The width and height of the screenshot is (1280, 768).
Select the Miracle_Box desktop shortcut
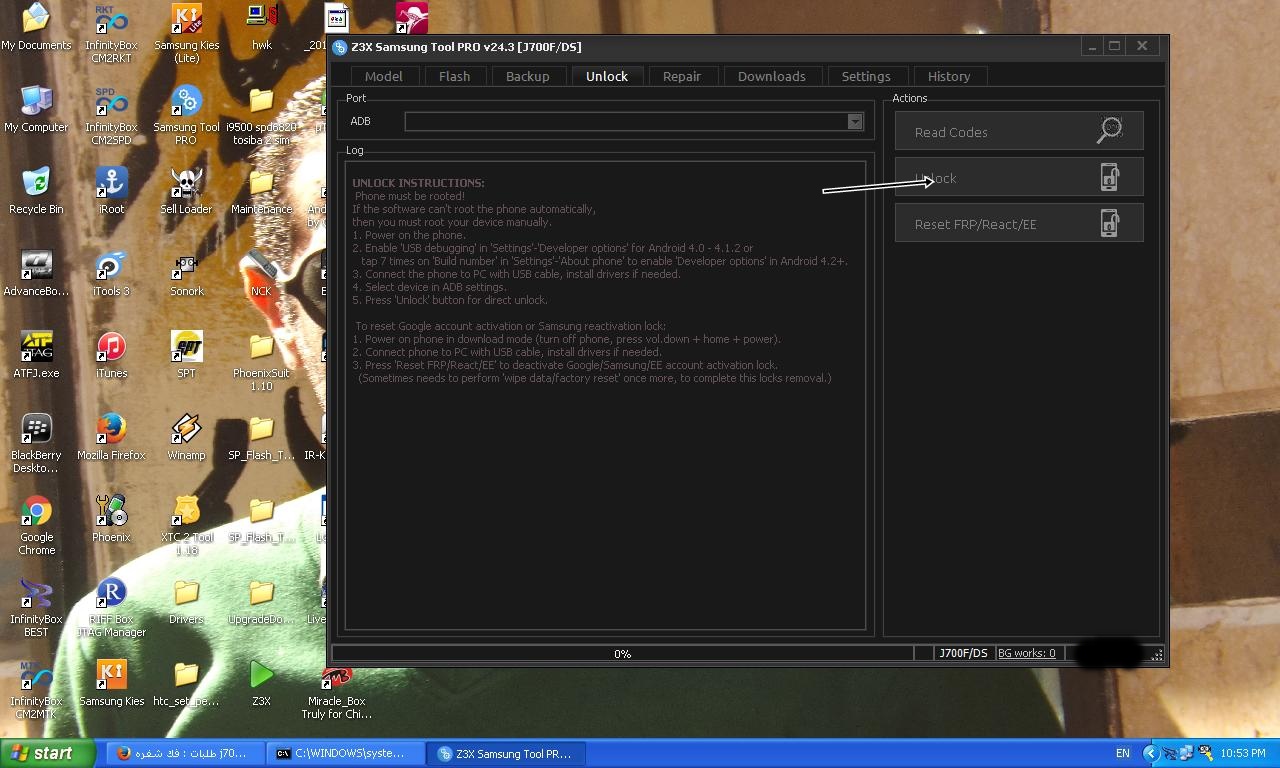336,690
